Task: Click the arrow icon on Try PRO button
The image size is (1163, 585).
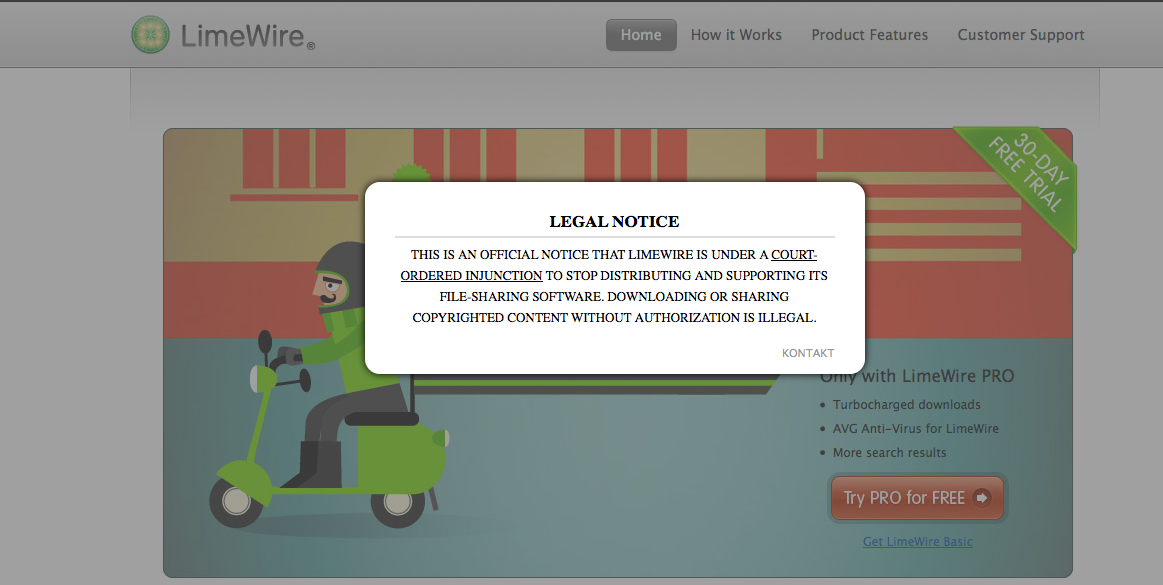Action: pyautogui.click(x=981, y=498)
